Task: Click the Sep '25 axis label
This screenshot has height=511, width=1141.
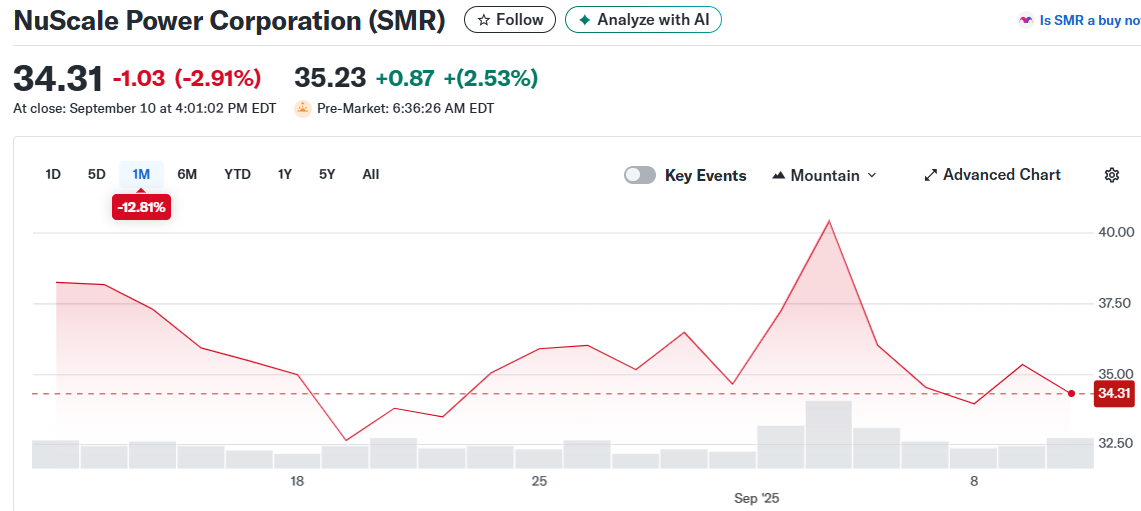Action: click(x=757, y=499)
